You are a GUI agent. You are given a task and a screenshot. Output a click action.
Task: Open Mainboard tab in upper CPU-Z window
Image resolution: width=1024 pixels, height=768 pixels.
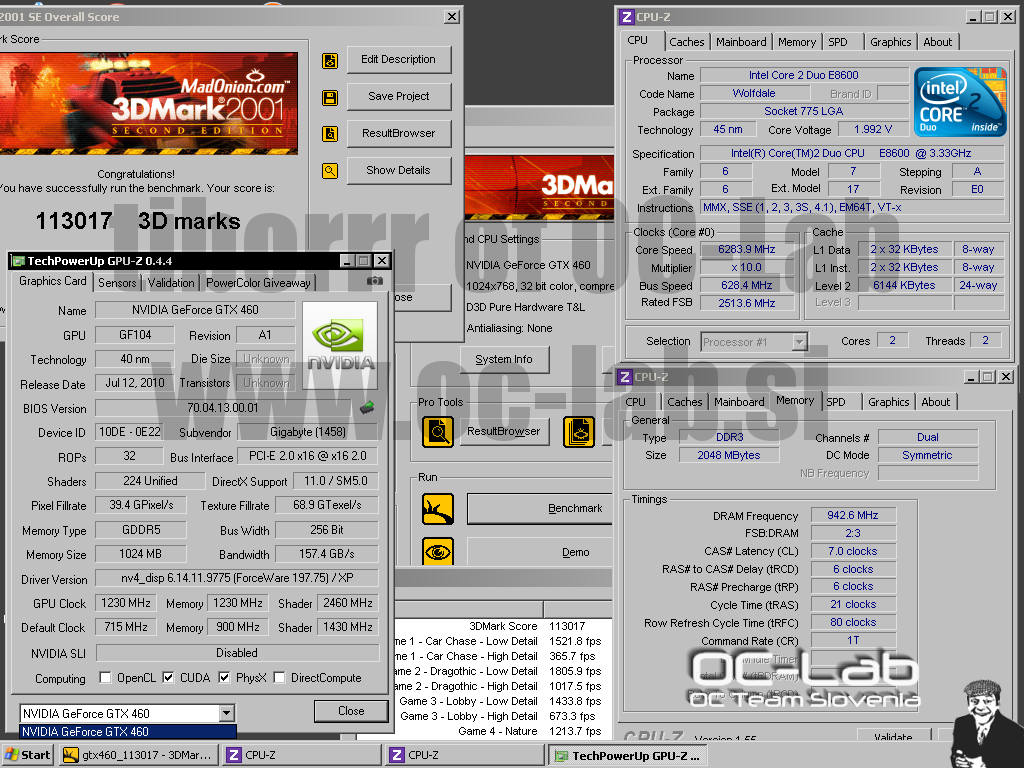pyautogui.click(x=741, y=42)
